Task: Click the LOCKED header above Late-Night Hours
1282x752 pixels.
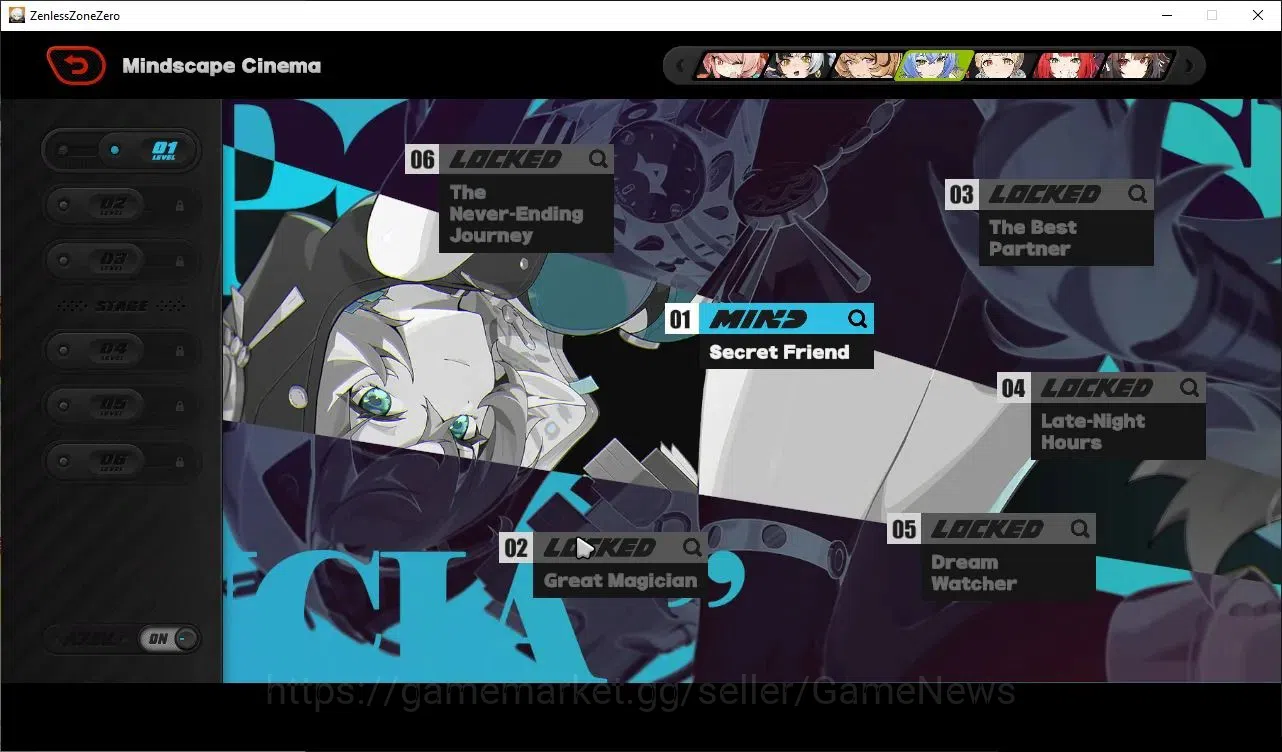Action: [1118, 387]
